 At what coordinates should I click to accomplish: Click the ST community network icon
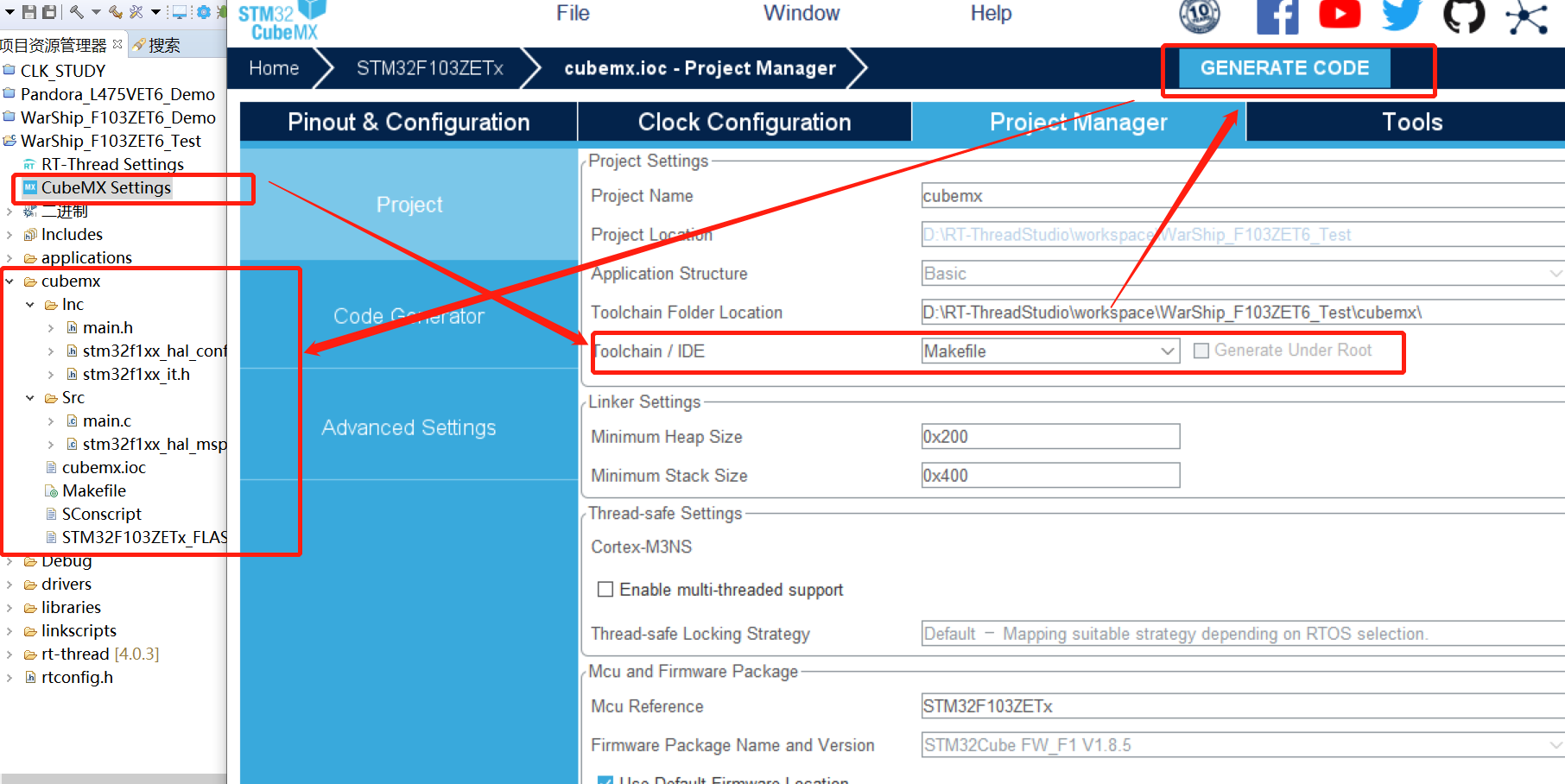(x=1526, y=16)
